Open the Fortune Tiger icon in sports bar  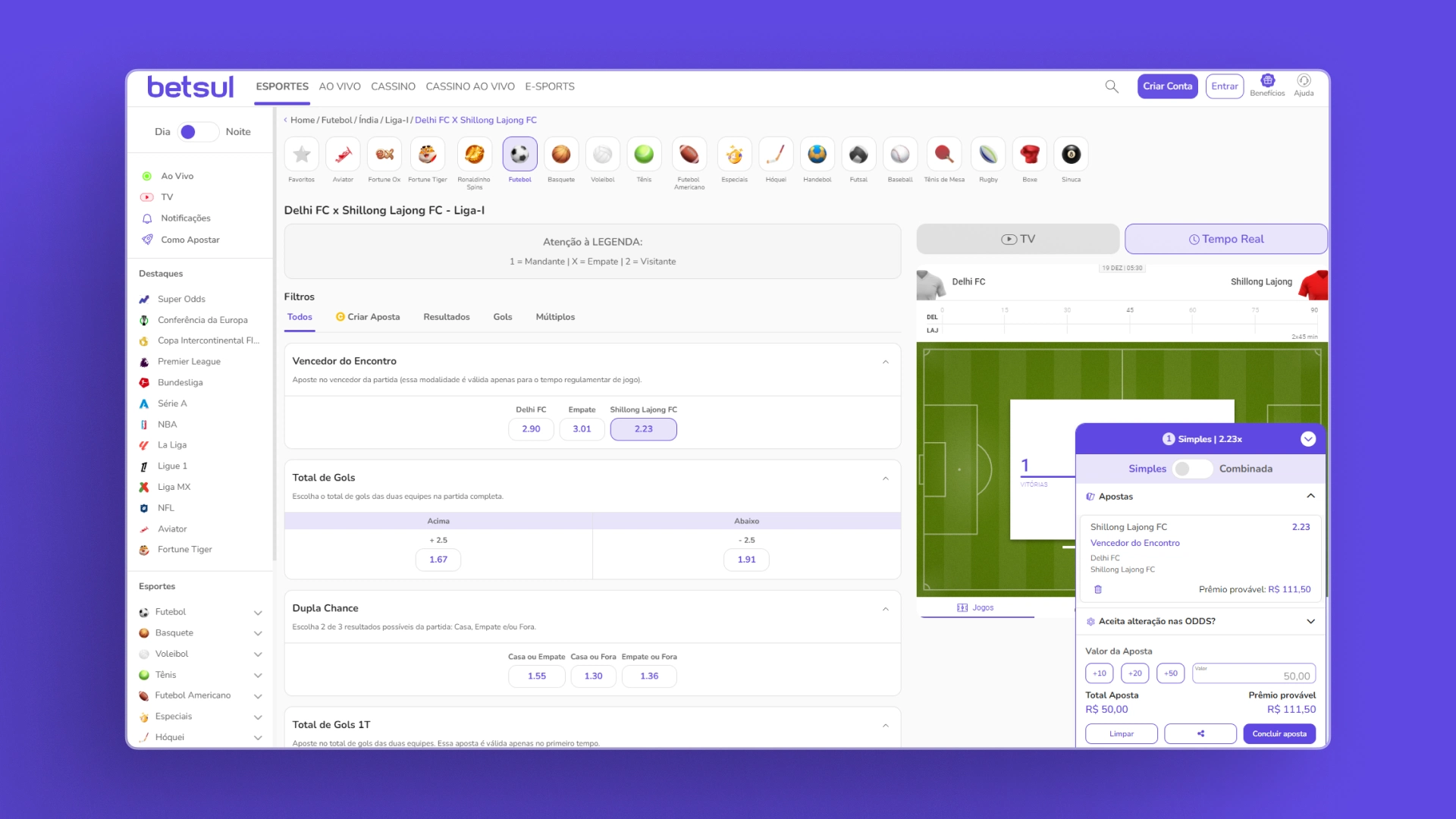click(428, 155)
